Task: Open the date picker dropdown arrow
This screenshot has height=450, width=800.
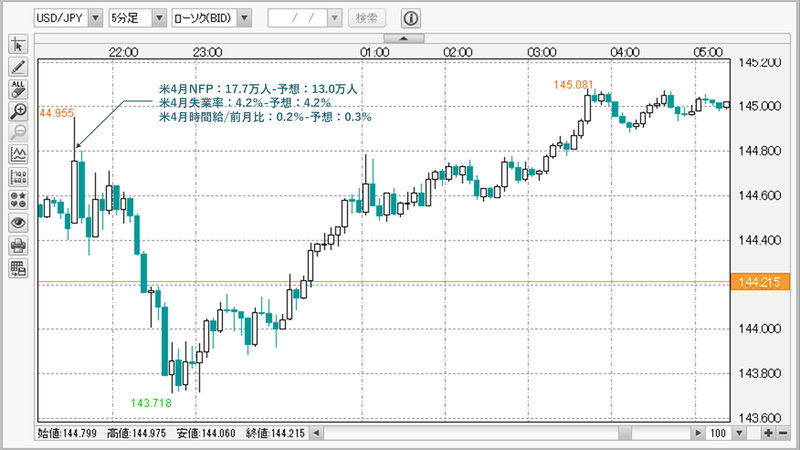Action: [x=335, y=18]
